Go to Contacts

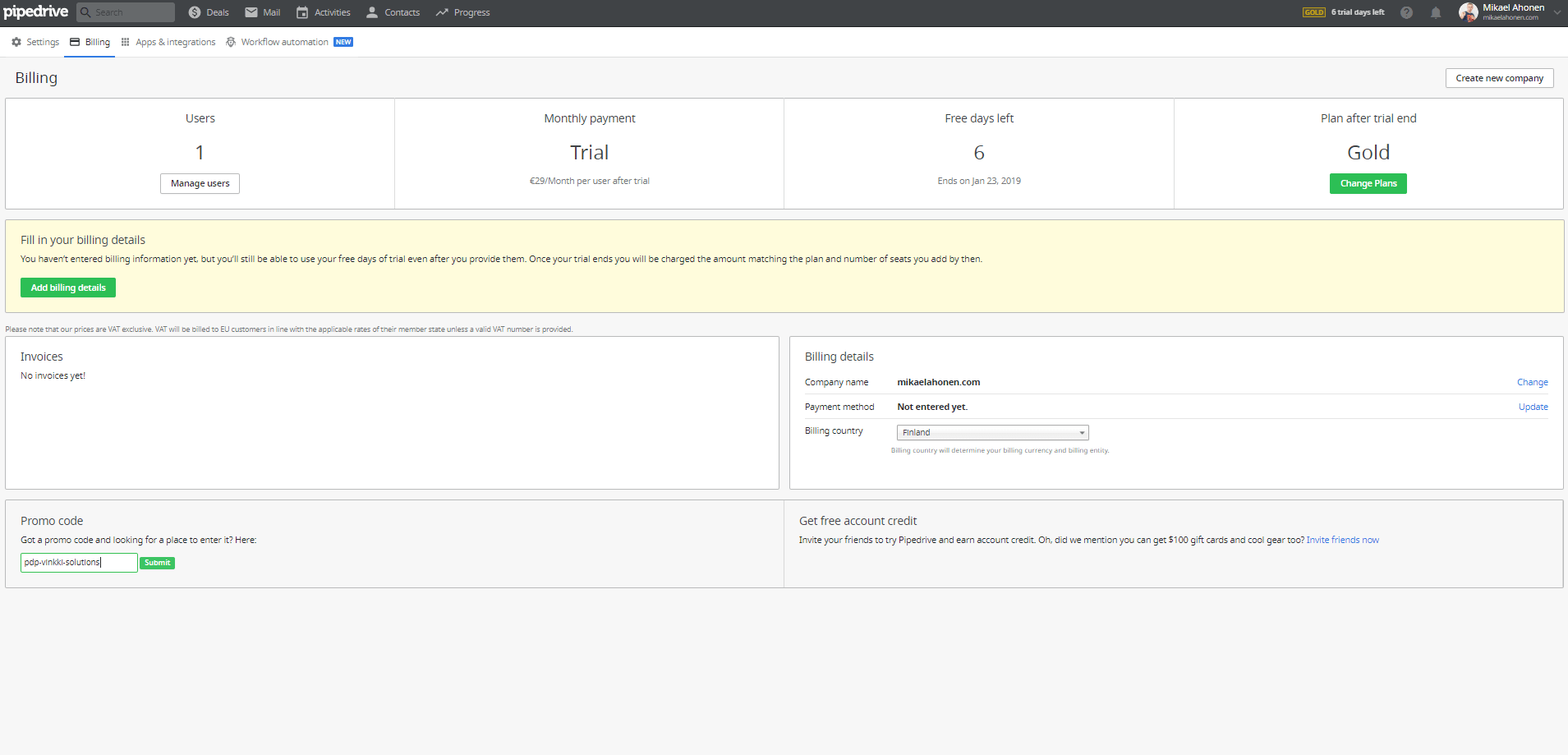pos(393,12)
